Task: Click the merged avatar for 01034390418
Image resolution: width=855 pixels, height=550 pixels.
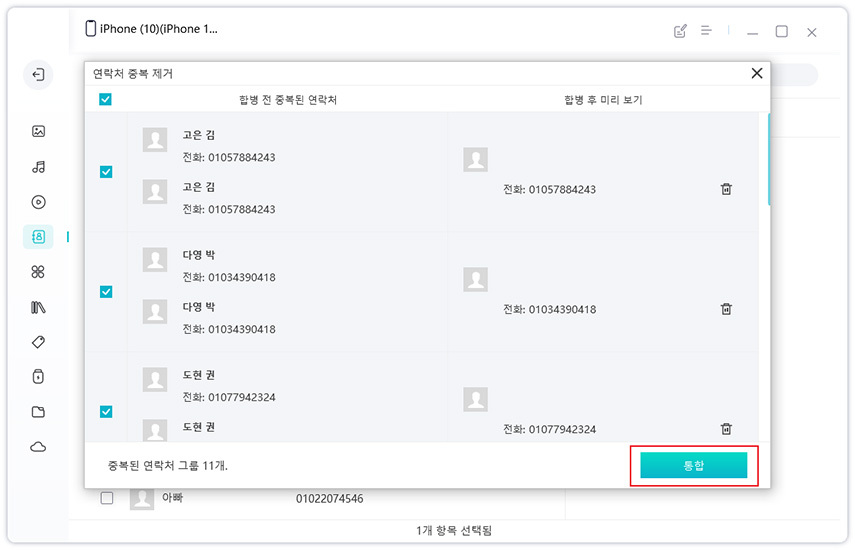Action: point(475,280)
